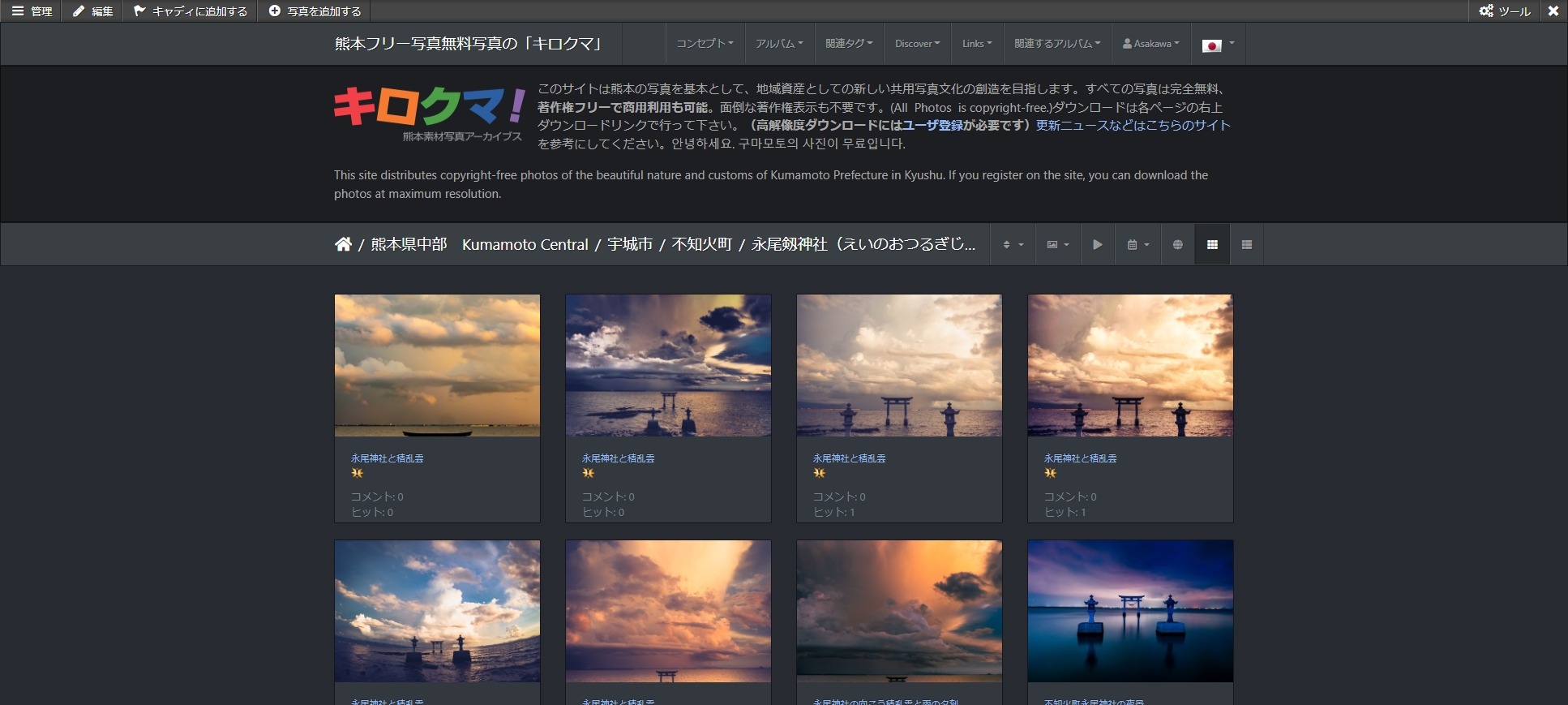Open the map view globe icon

[1177, 244]
